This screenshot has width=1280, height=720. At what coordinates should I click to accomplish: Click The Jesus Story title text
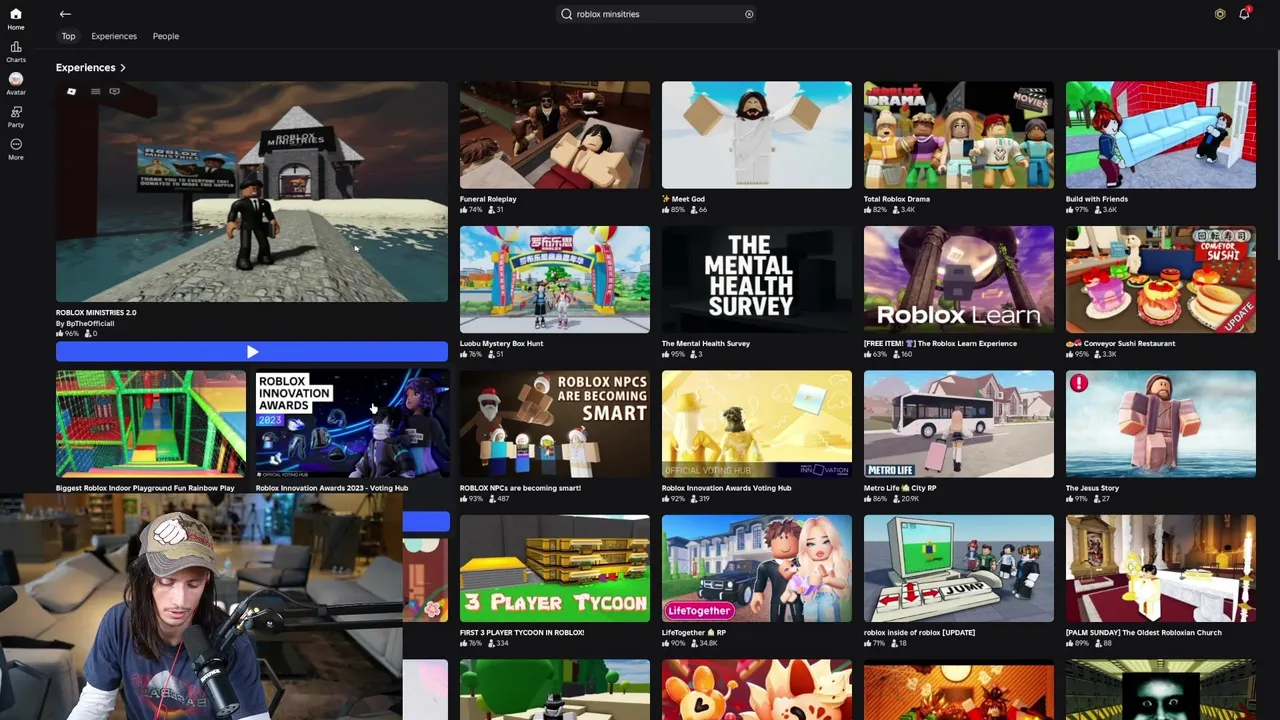tap(1092, 488)
